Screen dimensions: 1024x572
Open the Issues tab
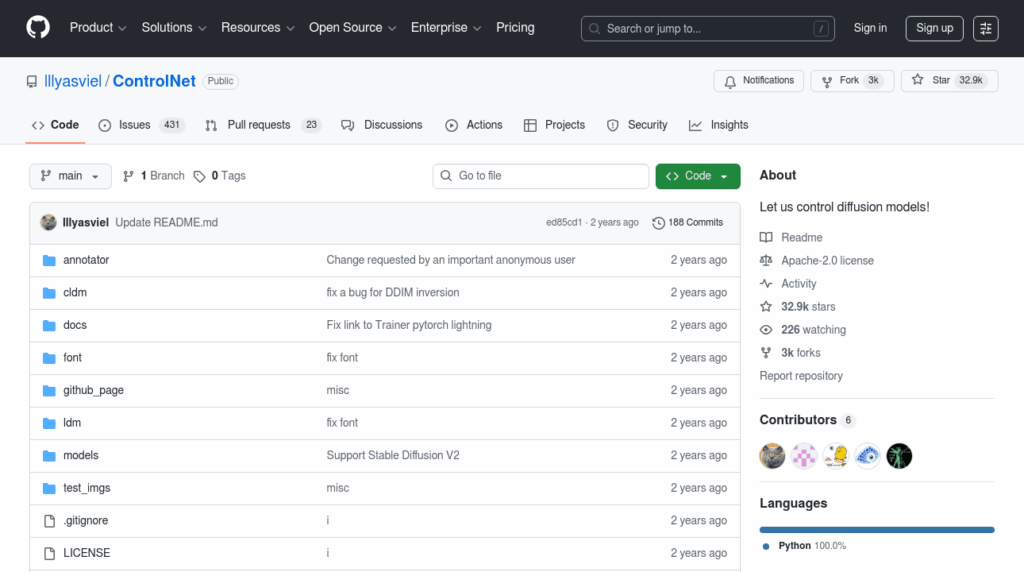click(141, 125)
